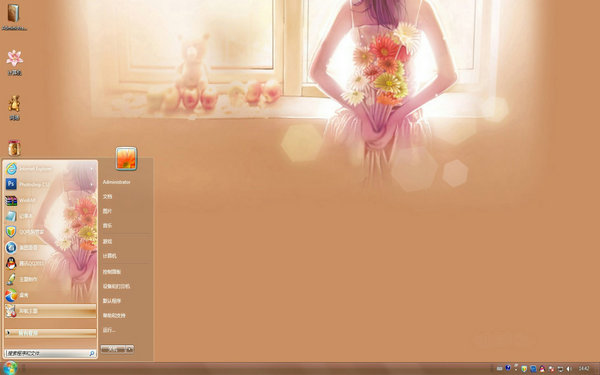Open Internet Explorer from the Start menu
The image size is (600, 375).
(x=50, y=168)
